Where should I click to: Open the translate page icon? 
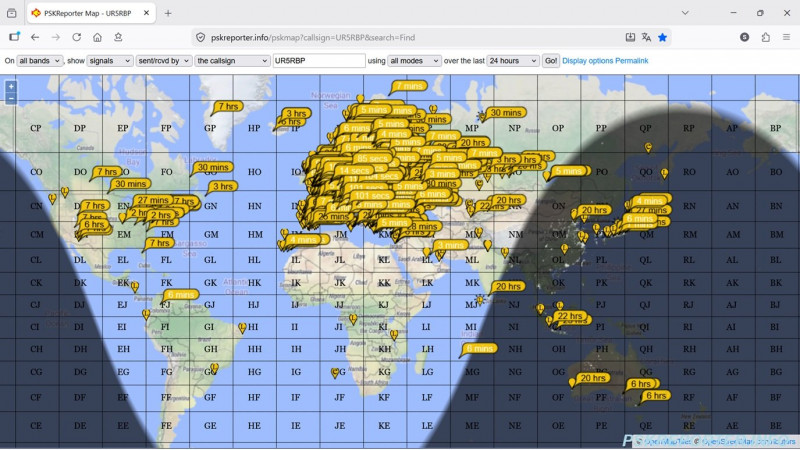pos(646,37)
